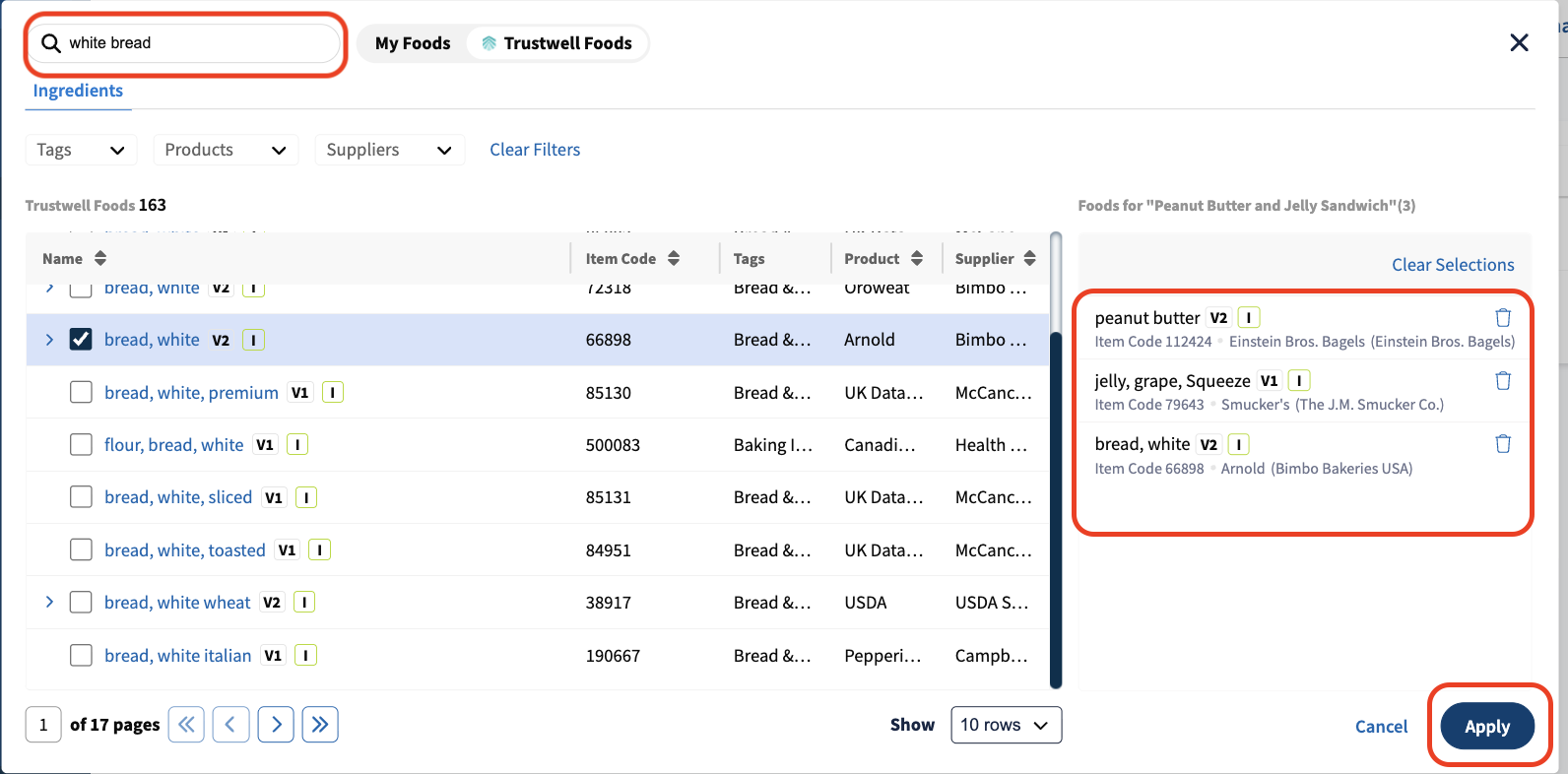Click the Tags column header
The height and width of the screenshot is (774, 1568).
(x=750, y=258)
